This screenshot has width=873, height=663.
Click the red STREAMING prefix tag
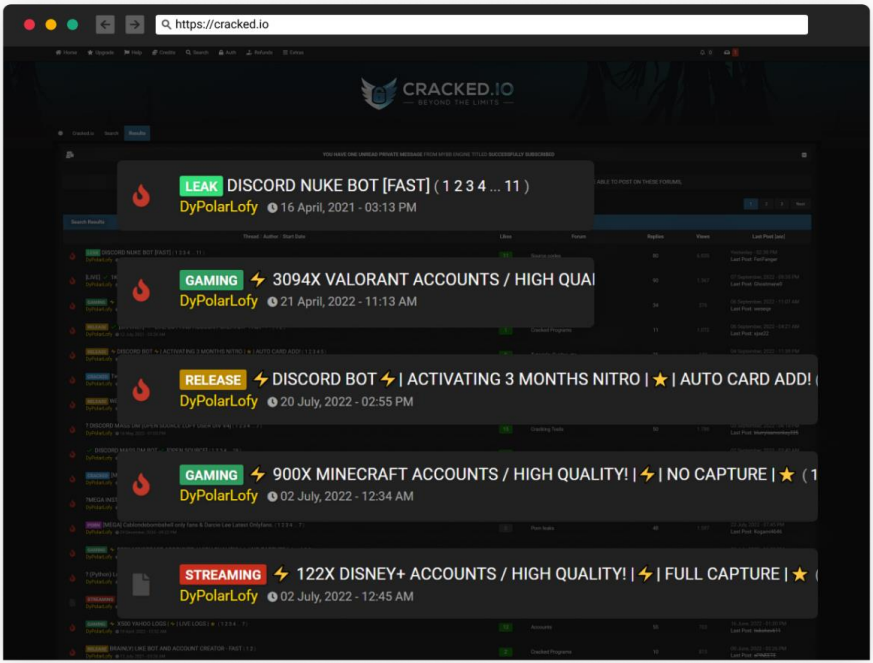(x=223, y=574)
